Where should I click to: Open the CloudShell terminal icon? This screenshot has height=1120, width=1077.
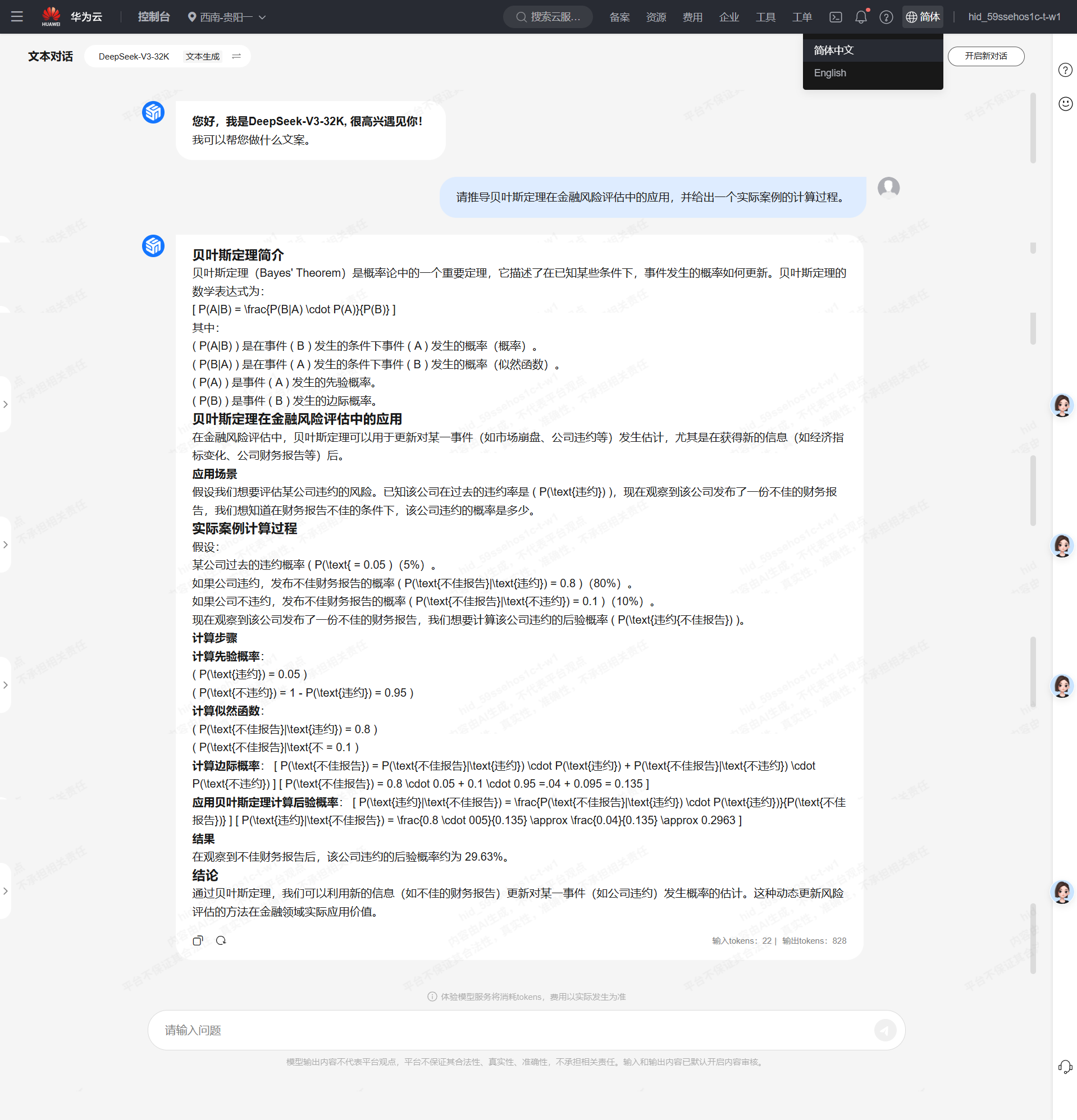[836, 17]
